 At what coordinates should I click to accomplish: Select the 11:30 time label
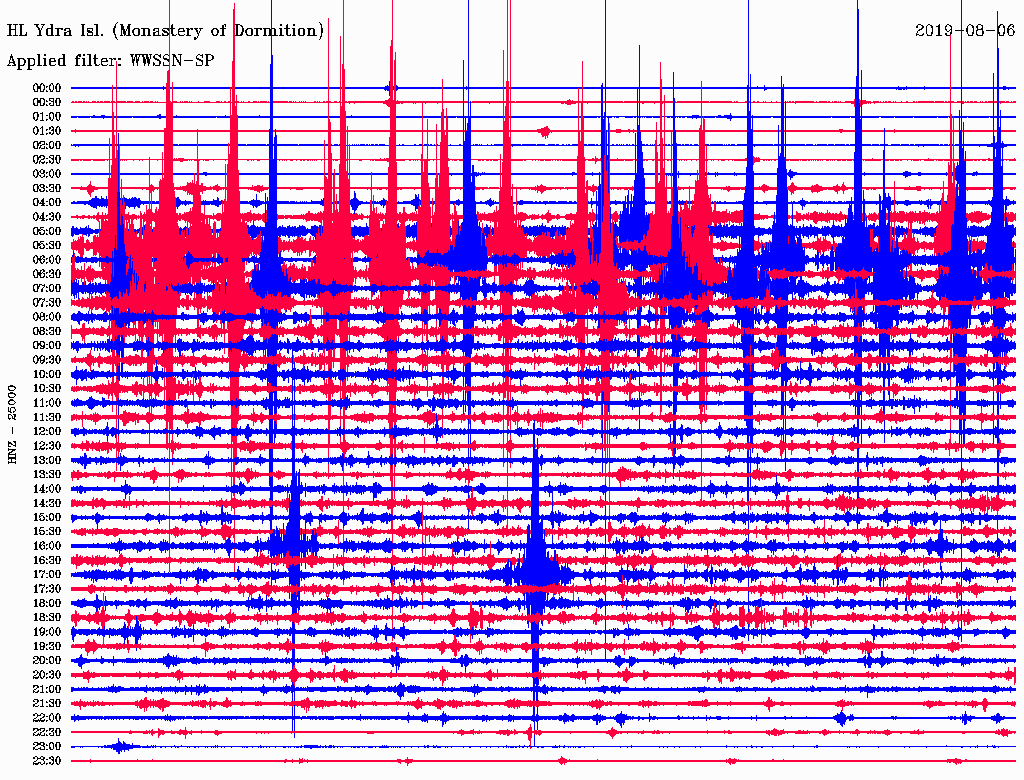(47, 417)
